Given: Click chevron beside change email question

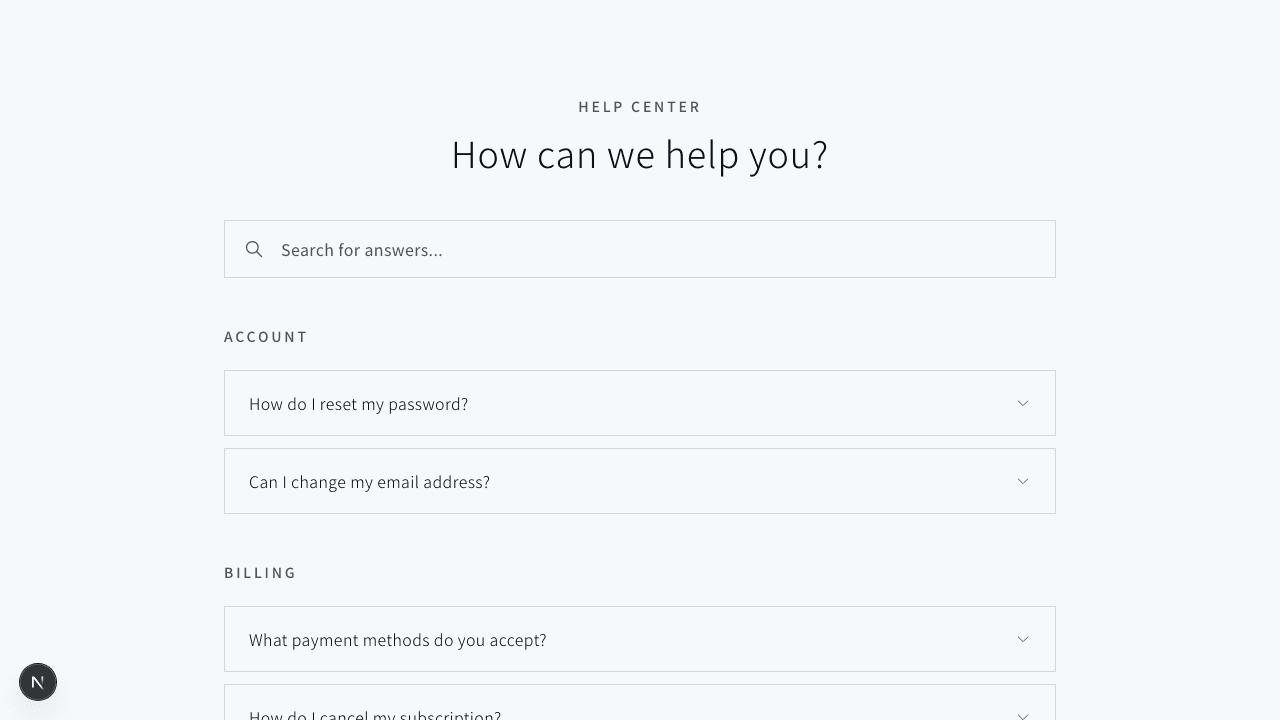Looking at the screenshot, I should pyautogui.click(x=1023, y=481).
